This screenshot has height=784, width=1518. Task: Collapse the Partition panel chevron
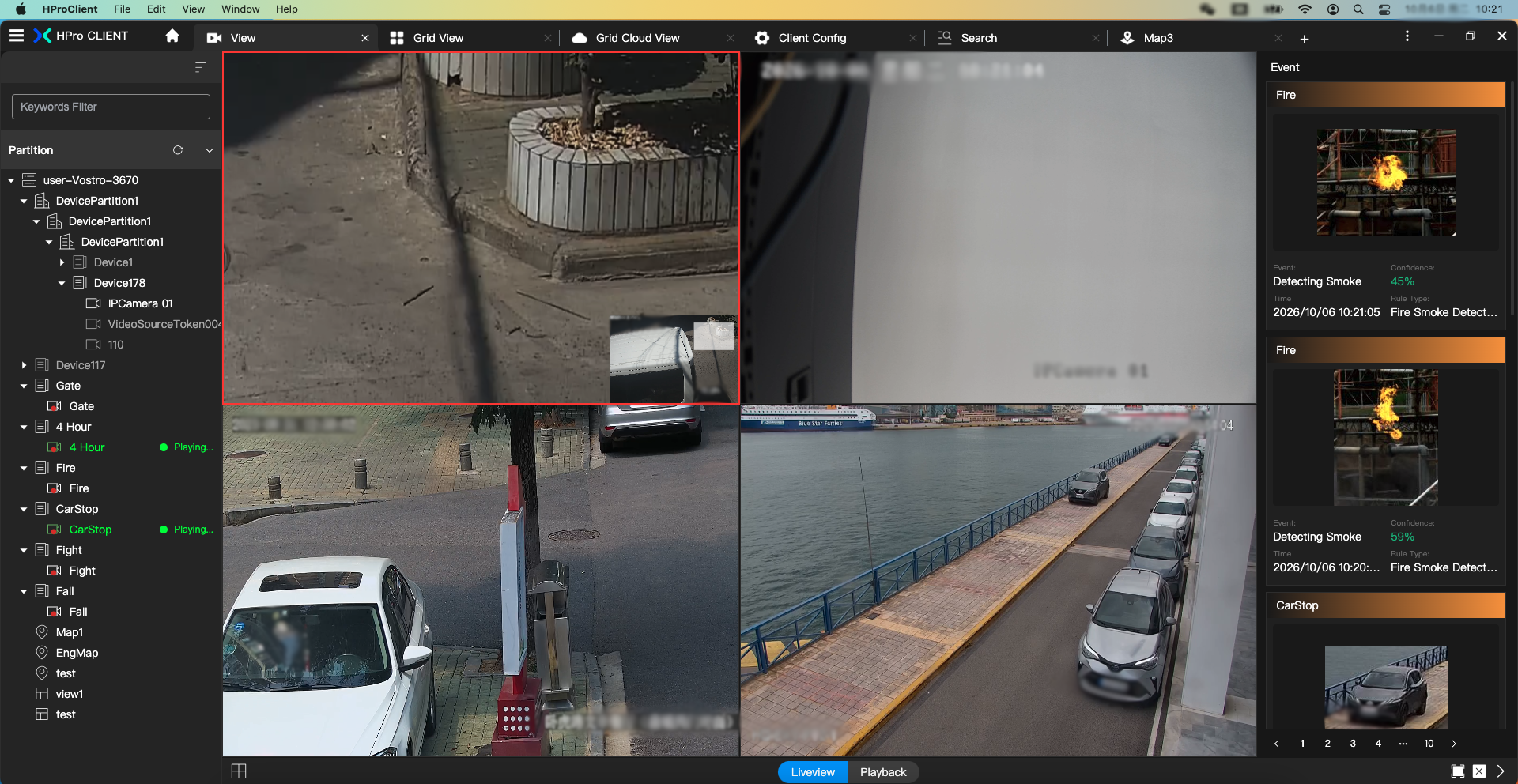click(210, 150)
